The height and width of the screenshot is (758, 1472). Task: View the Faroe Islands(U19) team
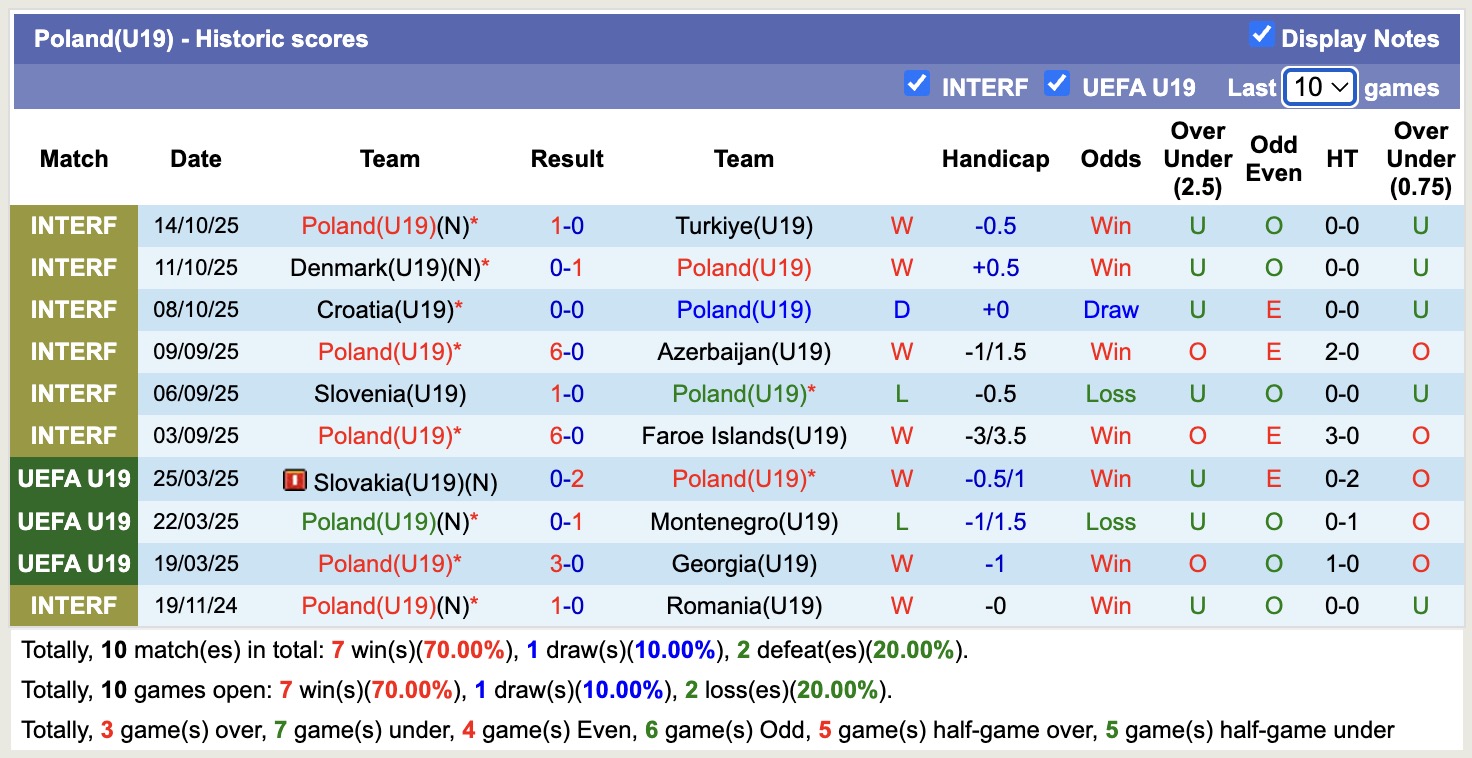[743, 436]
